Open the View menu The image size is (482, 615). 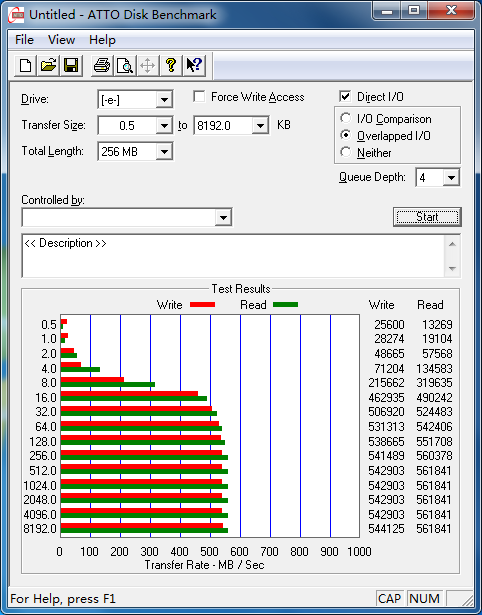[62, 40]
